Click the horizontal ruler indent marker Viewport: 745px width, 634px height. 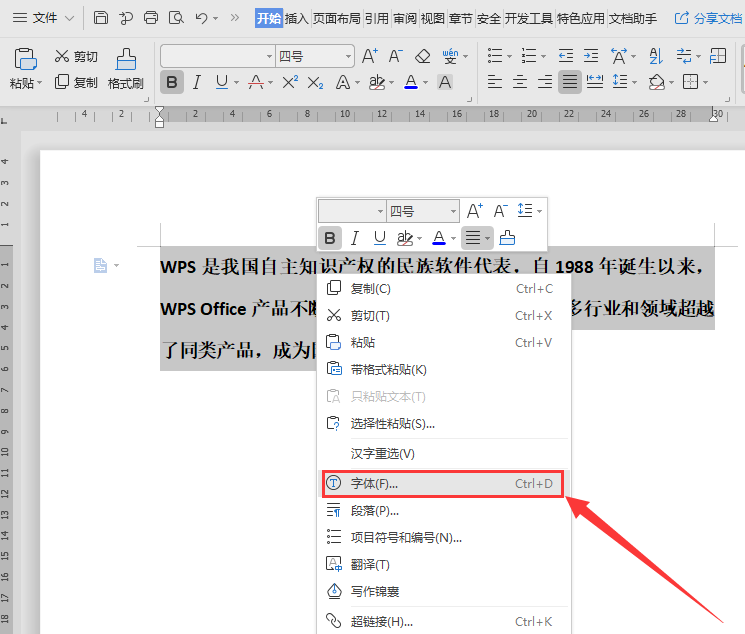pos(160,117)
